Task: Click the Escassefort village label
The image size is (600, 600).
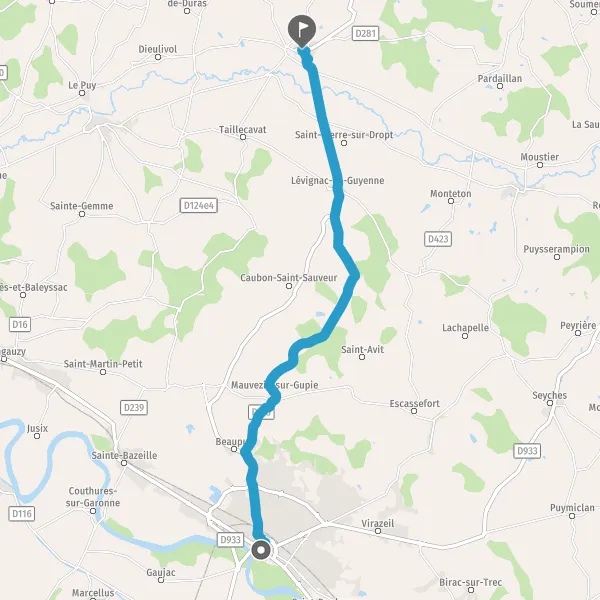Action: point(414,403)
